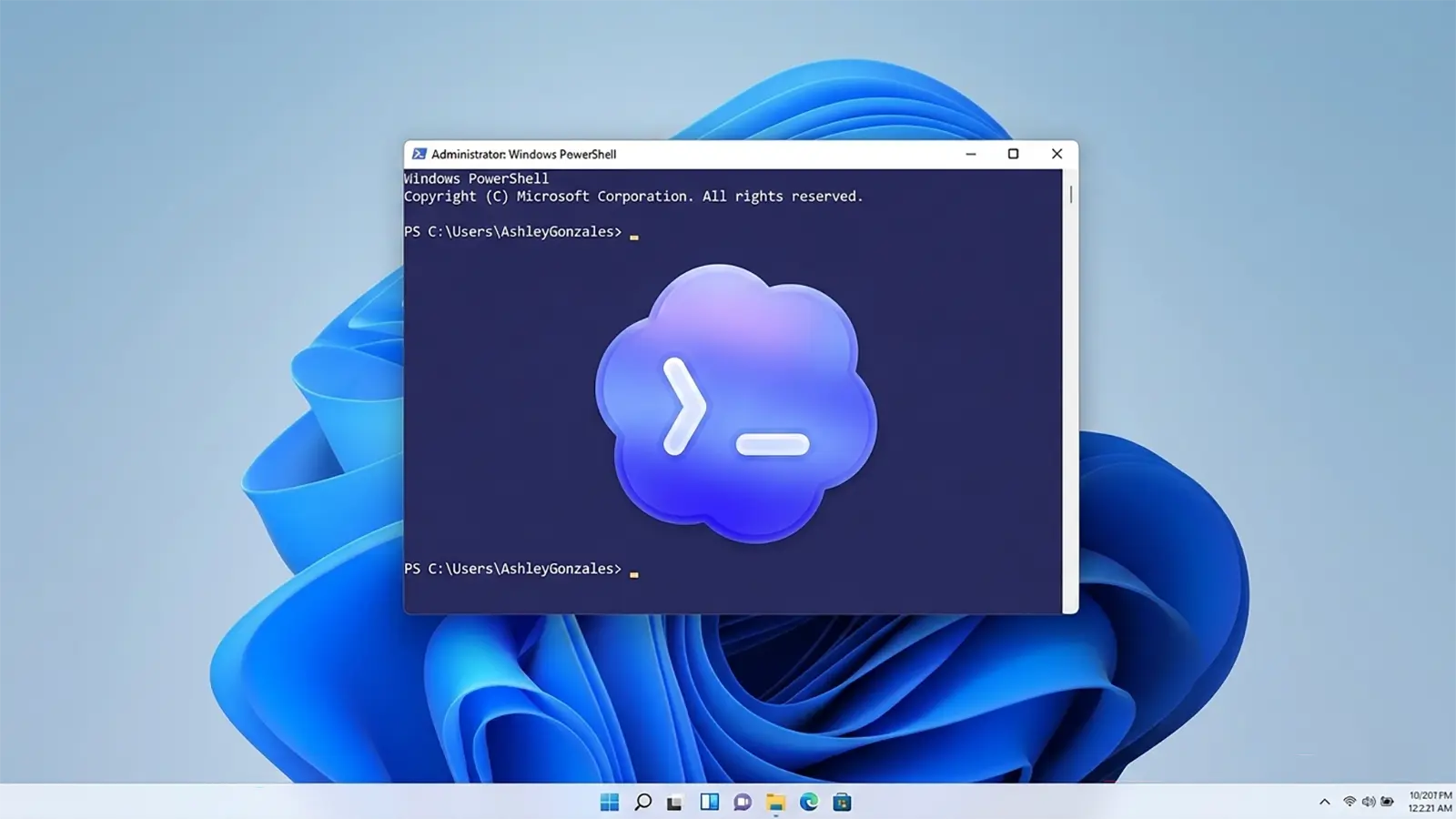Open Windows Search from the taskbar
This screenshot has height=819, width=1456.
point(642,802)
